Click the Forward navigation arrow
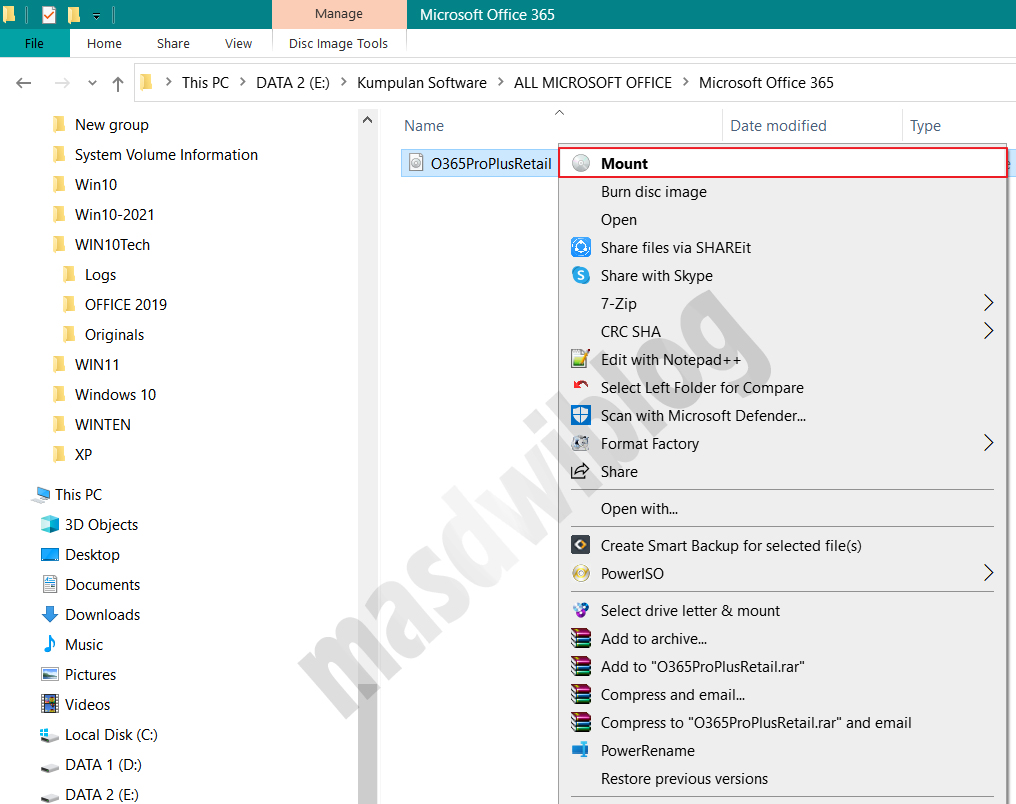1016x804 pixels. [62, 83]
